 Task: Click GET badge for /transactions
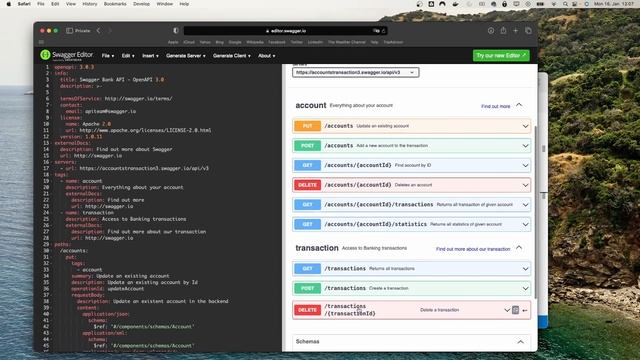307,269
